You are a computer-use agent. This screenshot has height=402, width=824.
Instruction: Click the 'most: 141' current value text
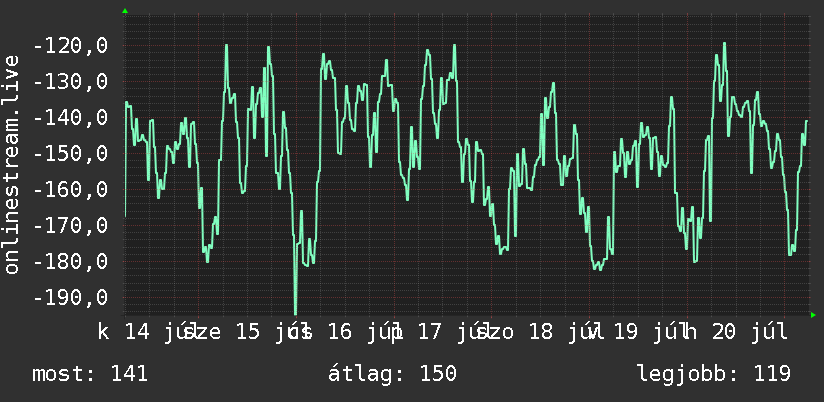[x=90, y=374]
